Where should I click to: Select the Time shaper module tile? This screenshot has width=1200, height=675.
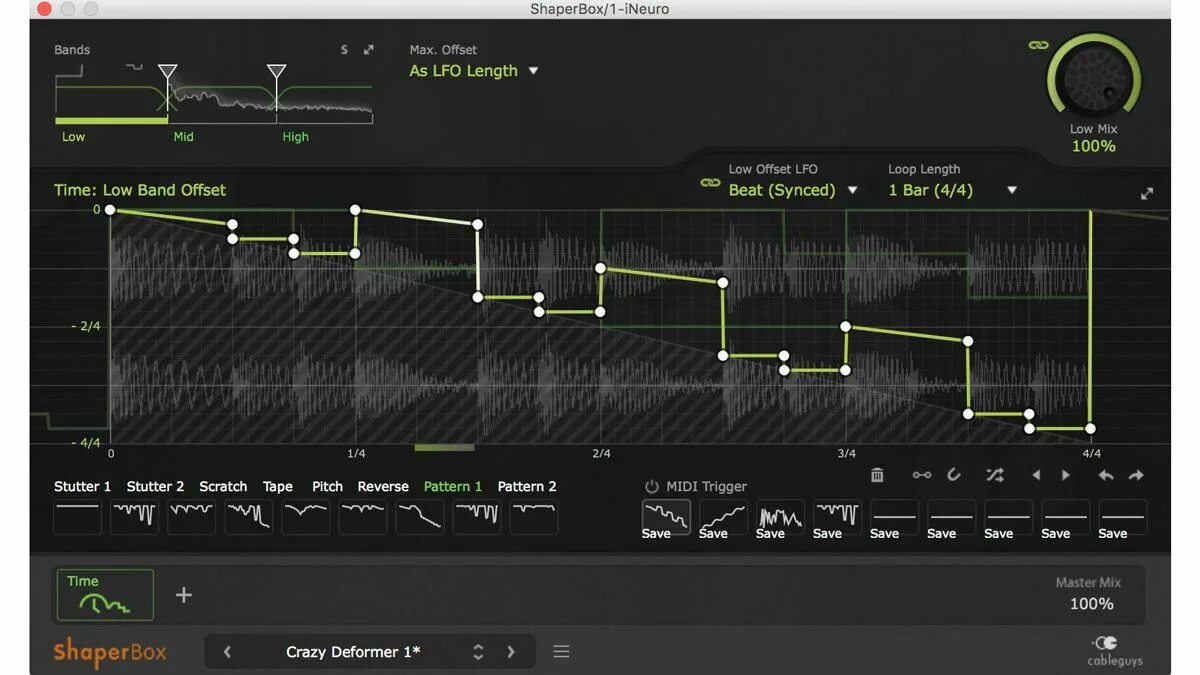(x=105, y=595)
